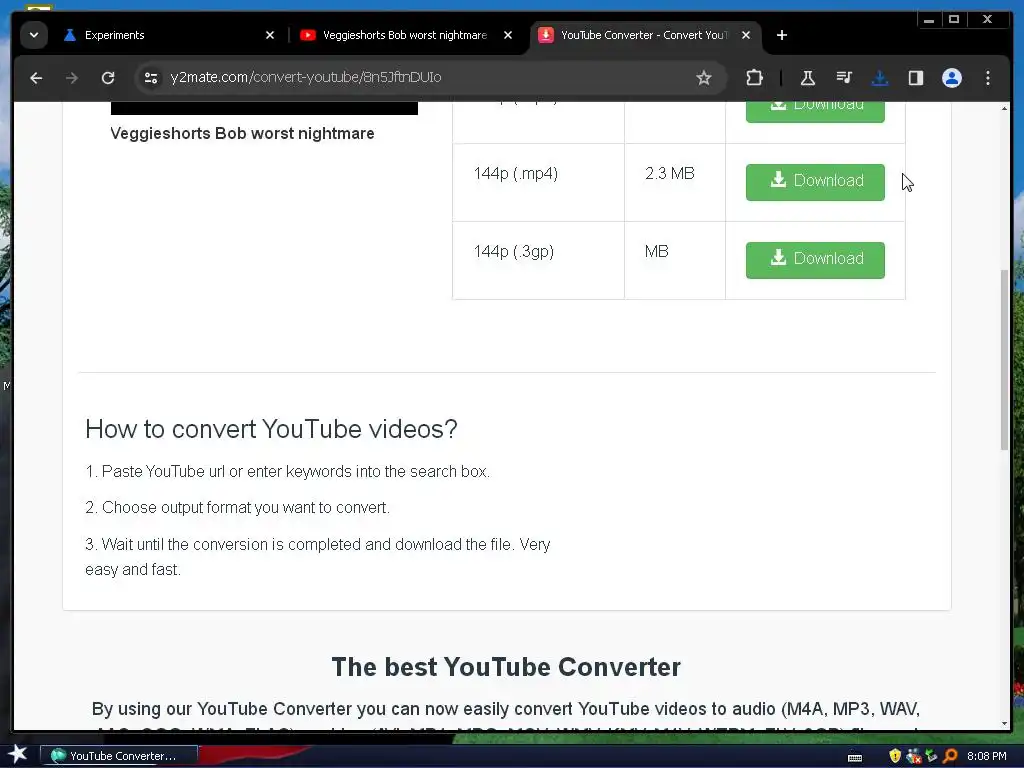Open Chrome three-dot menu

(987, 78)
